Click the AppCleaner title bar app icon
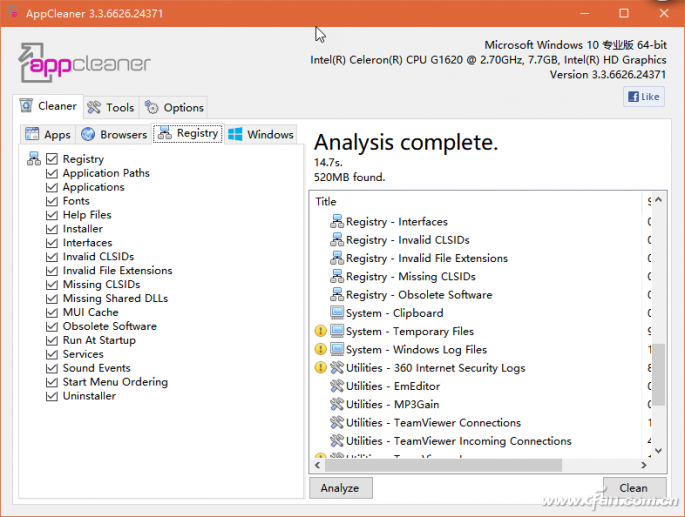The width and height of the screenshot is (685, 517). (14, 14)
